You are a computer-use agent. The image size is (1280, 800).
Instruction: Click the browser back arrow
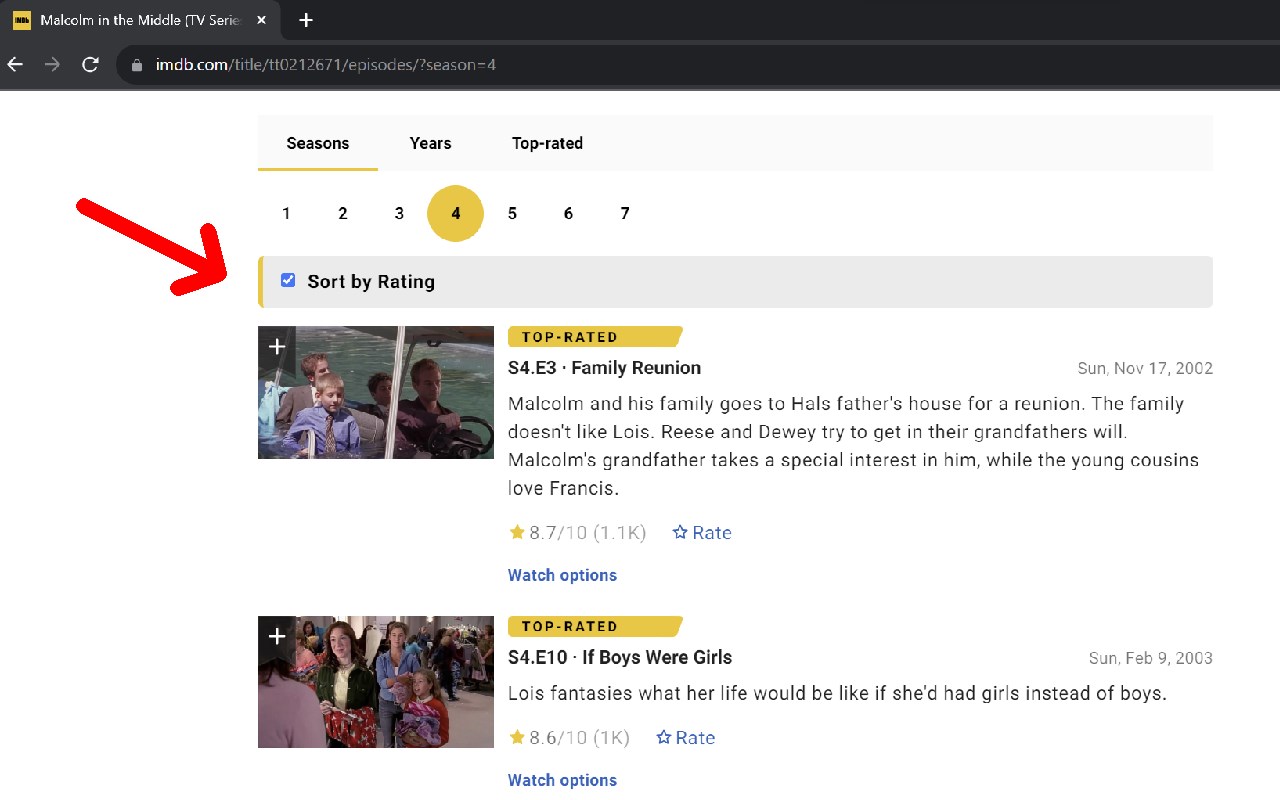(15, 65)
